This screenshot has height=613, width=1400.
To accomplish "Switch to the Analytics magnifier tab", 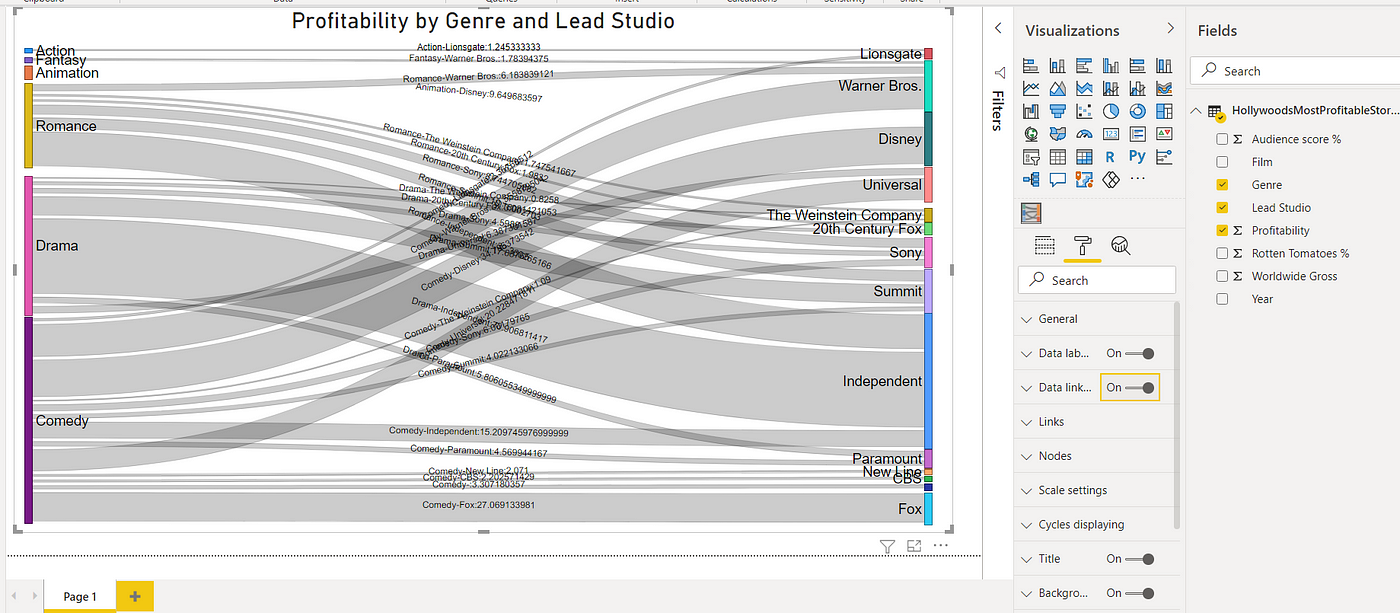I will tap(1120, 245).
